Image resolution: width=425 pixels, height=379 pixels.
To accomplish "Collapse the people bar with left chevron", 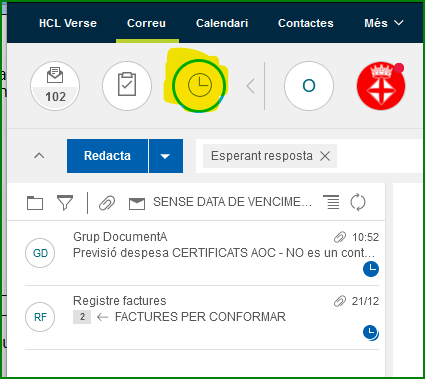I will pos(251,86).
